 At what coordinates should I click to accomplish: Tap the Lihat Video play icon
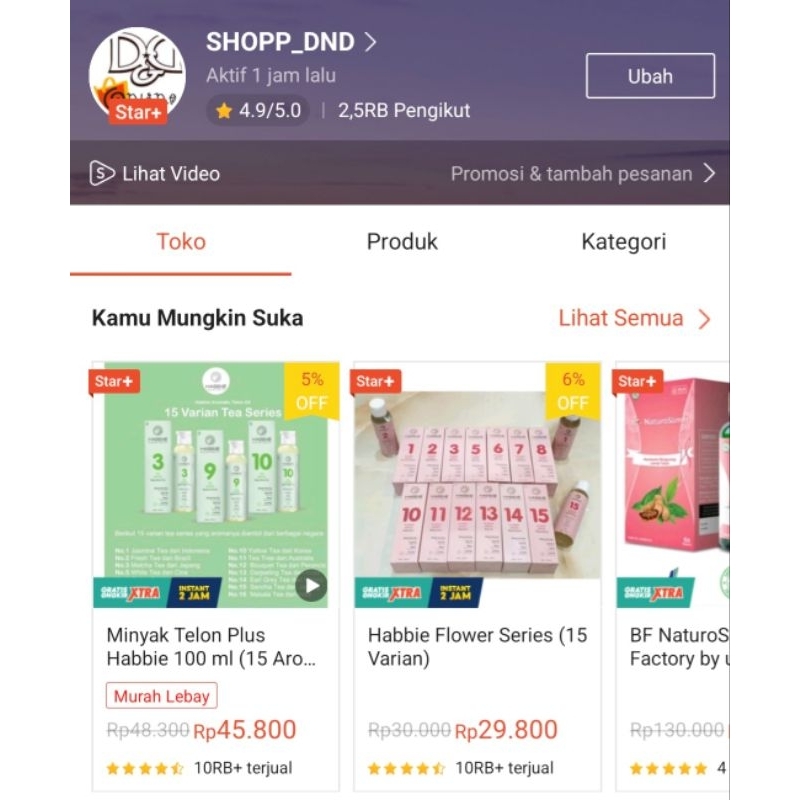(101, 173)
